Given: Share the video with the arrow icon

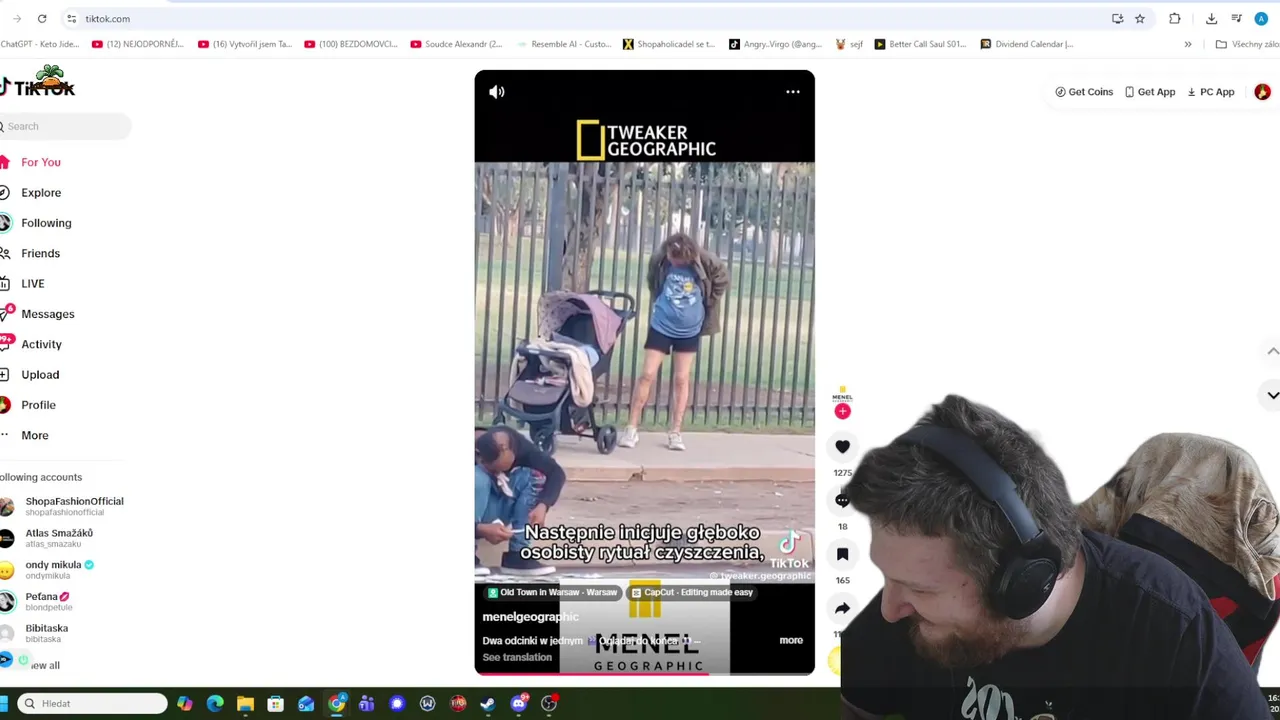Looking at the screenshot, I should [842, 608].
